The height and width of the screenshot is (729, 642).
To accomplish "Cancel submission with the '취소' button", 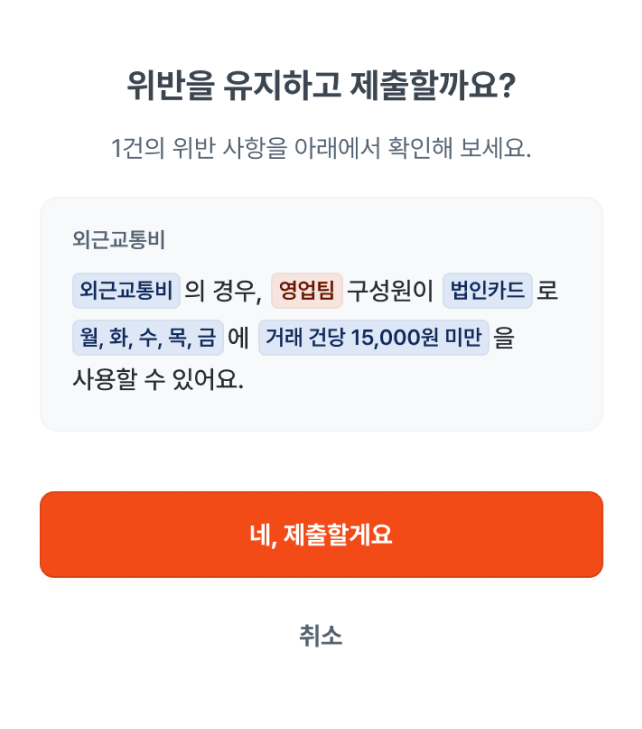I will coord(320,636).
